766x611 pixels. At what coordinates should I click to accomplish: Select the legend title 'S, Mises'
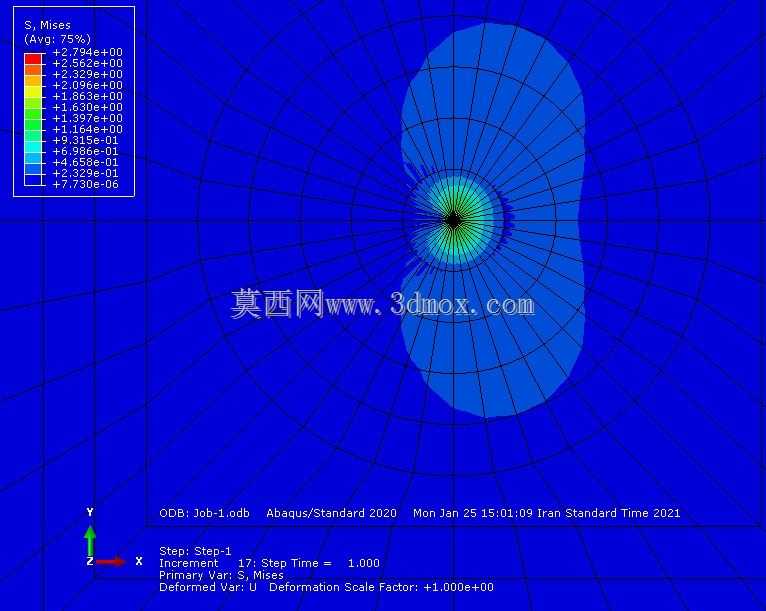(47, 25)
